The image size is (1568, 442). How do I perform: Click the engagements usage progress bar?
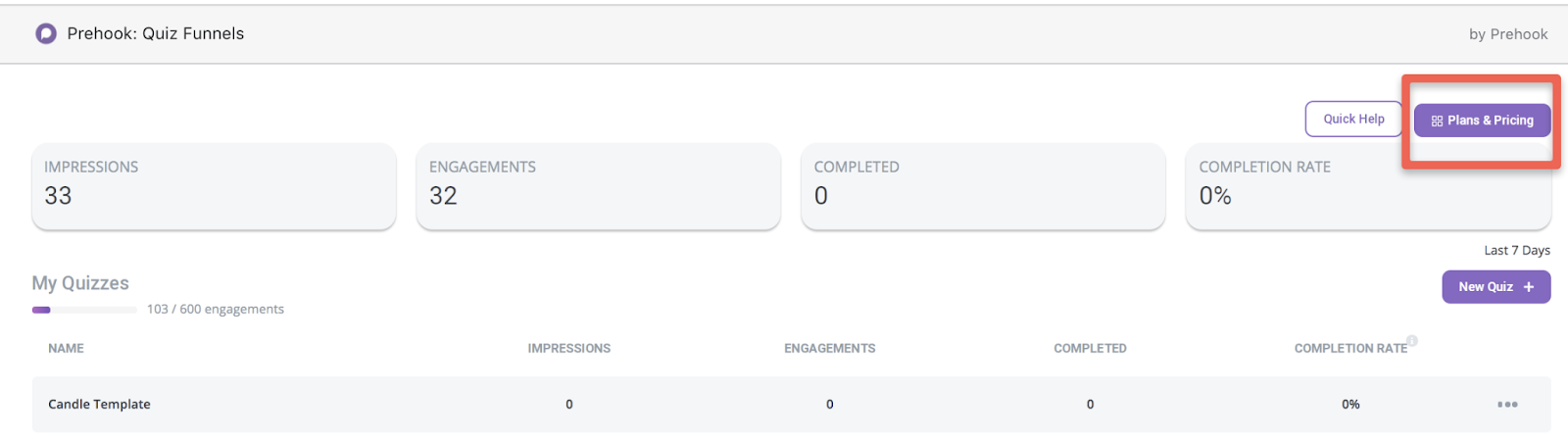click(84, 310)
